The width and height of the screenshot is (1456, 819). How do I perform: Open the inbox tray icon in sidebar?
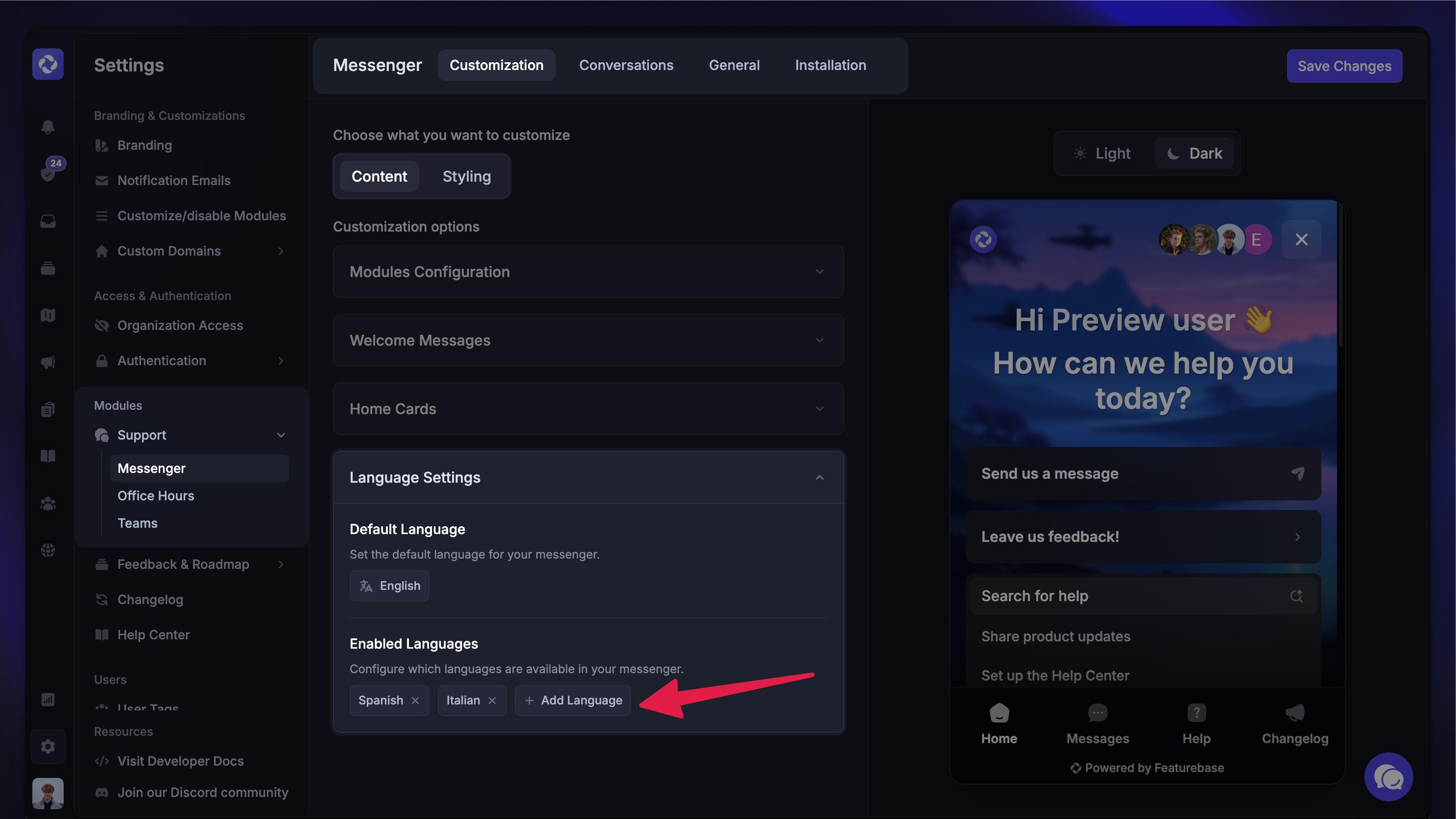point(48,221)
